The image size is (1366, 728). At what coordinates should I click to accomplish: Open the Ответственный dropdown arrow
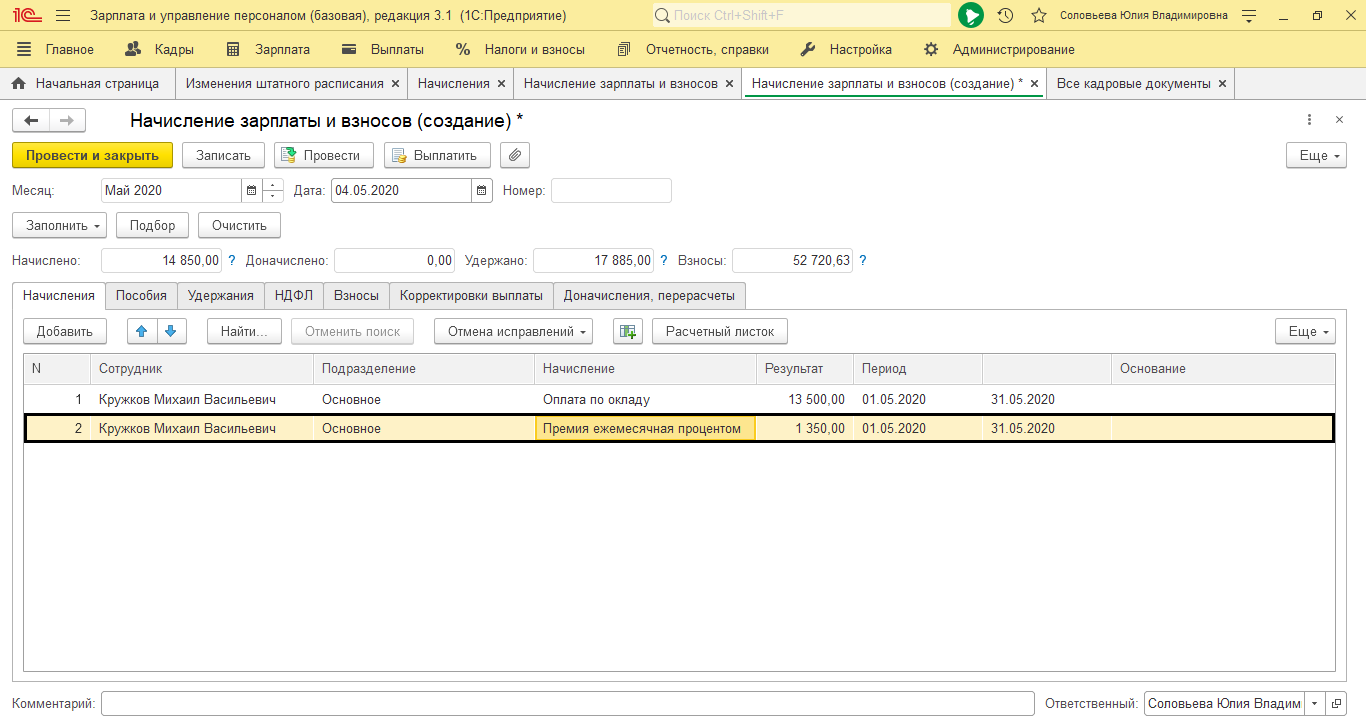[x=1314, y=703]
